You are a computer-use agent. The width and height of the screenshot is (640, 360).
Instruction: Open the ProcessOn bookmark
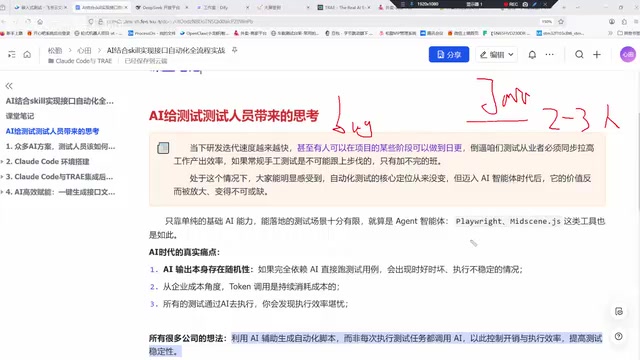152,33
